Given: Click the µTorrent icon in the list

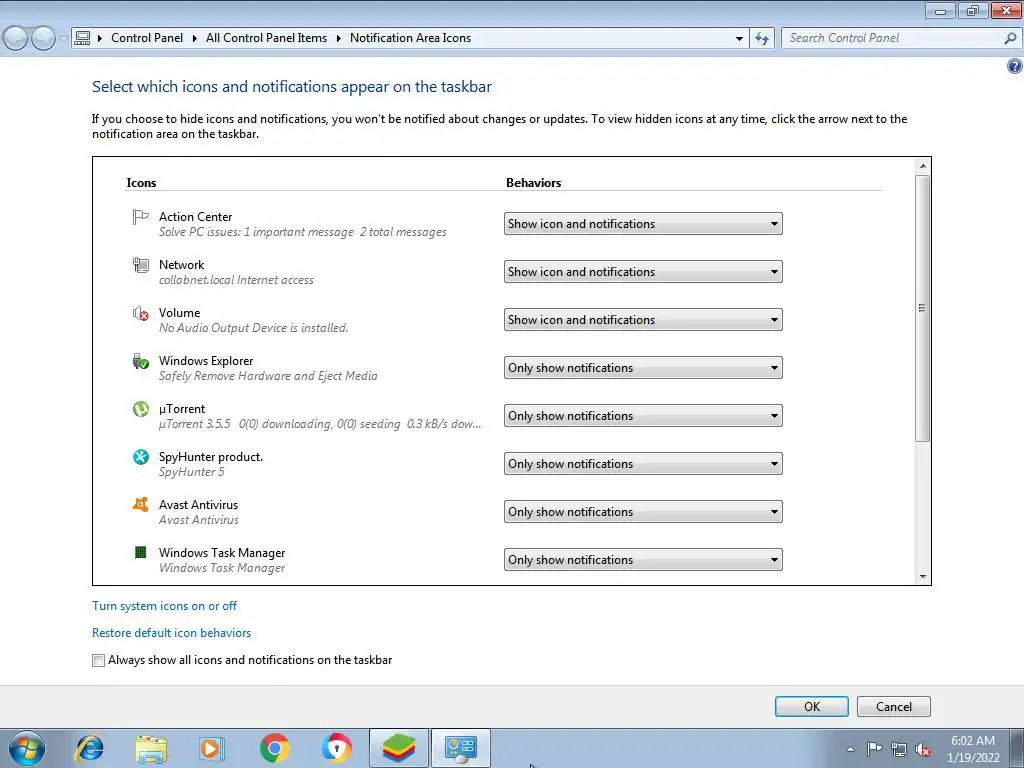Looking at the screenshot, I should click(x=140, y=409).
